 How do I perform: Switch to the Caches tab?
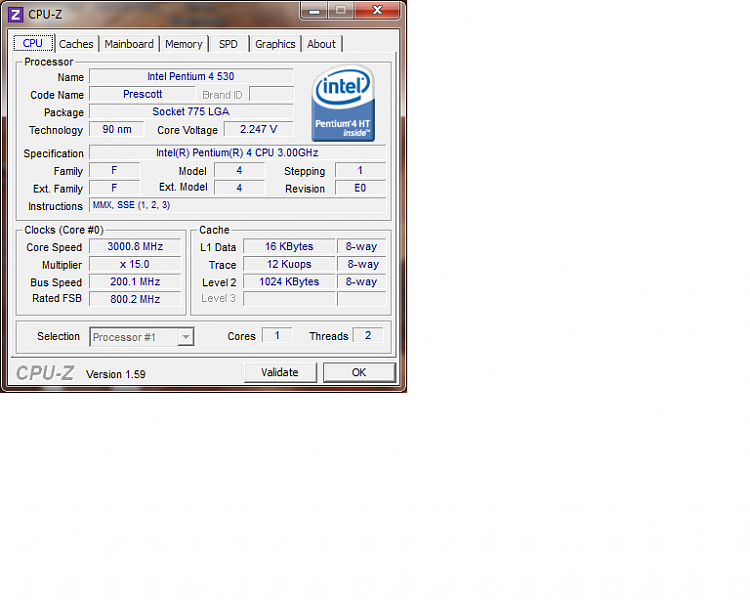(x=76, y=44)
